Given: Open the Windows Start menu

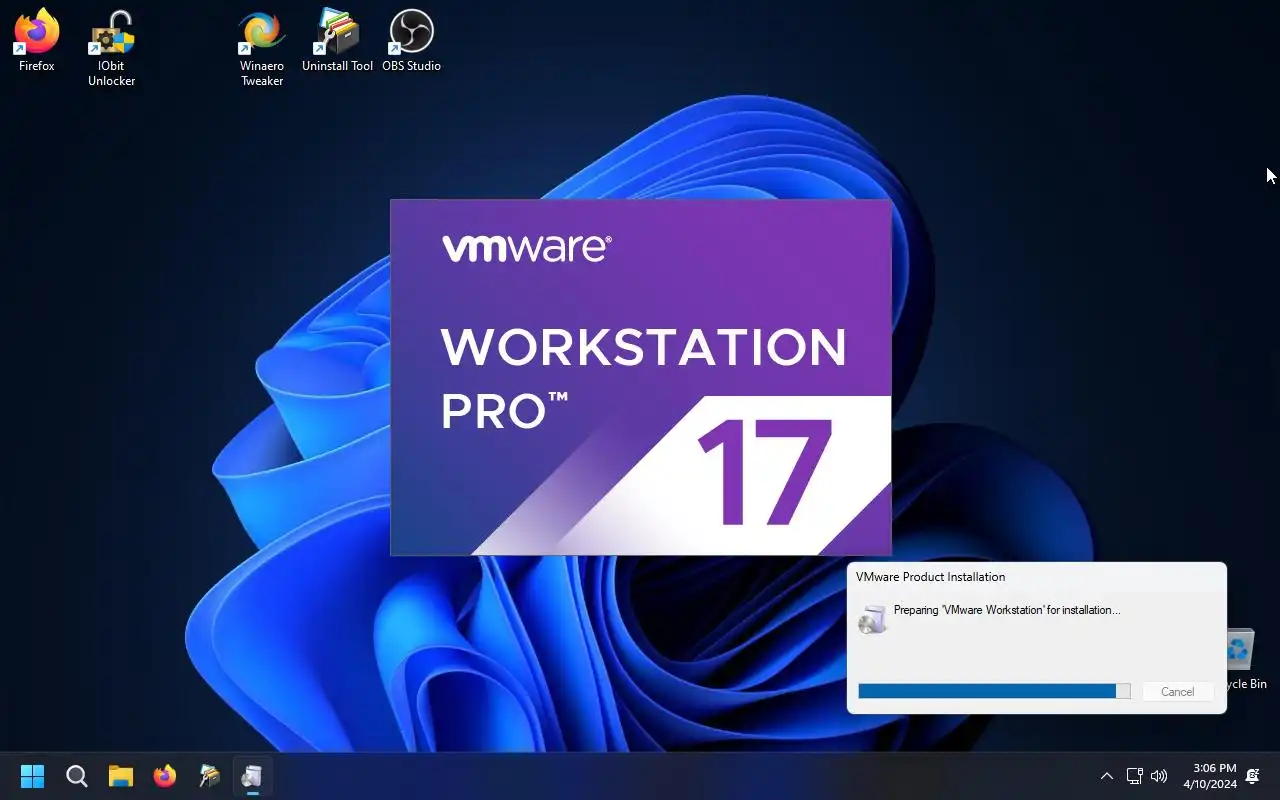Looking at the screenshot, I should (x=32, y=776).
